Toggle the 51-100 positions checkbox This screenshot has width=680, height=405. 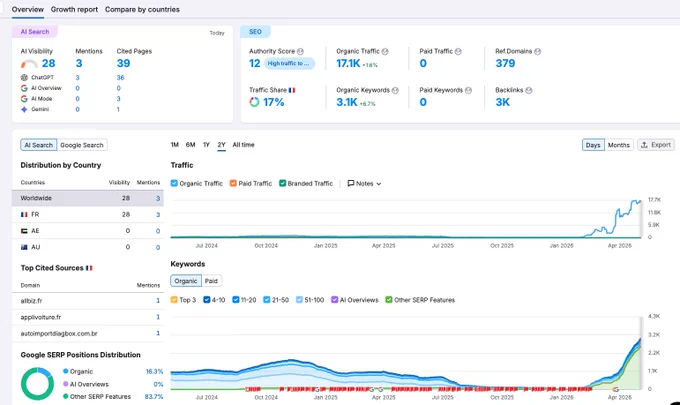point(299,300)
